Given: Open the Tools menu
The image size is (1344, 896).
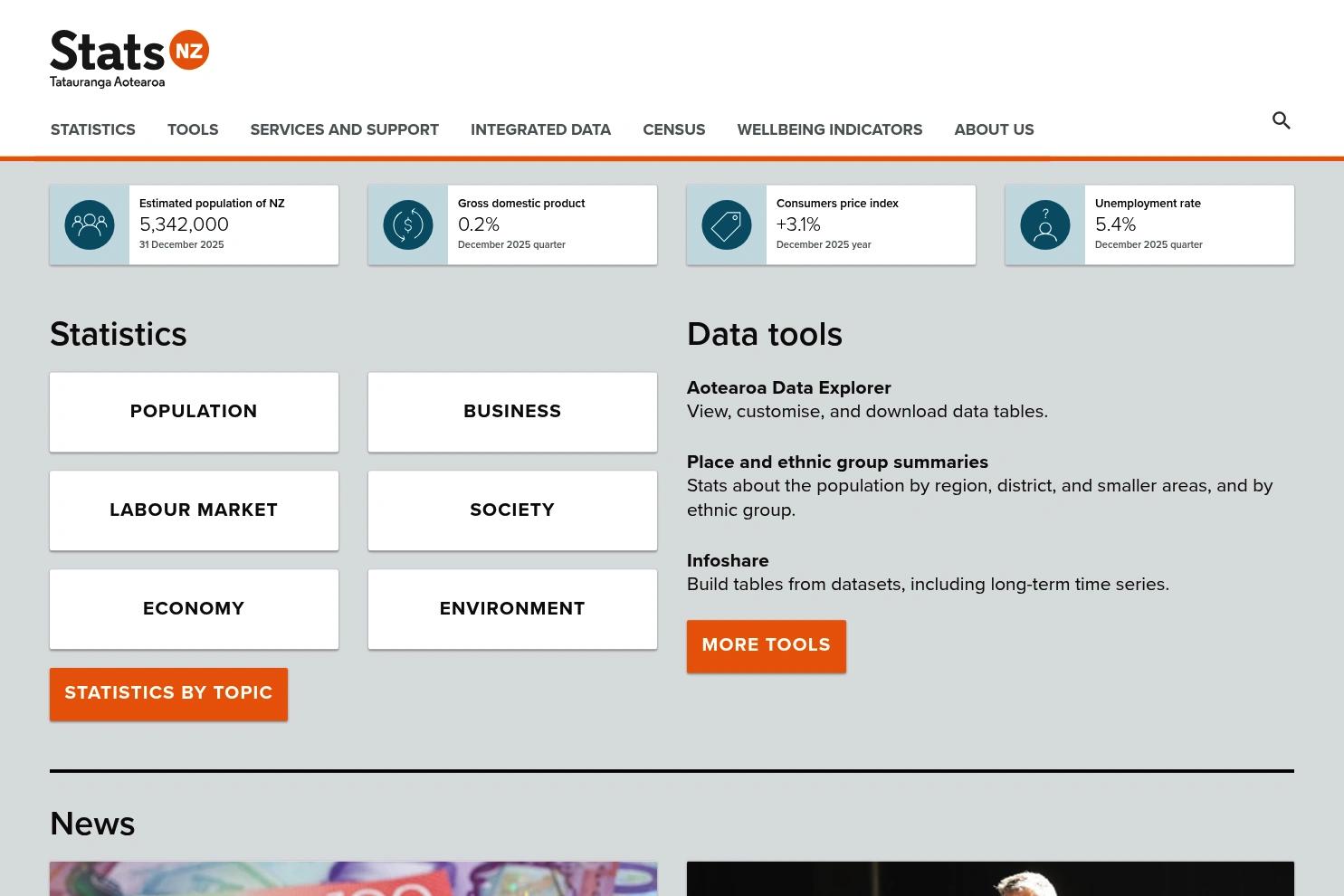Looking at the screenshot, I should [x=193, y=129].
